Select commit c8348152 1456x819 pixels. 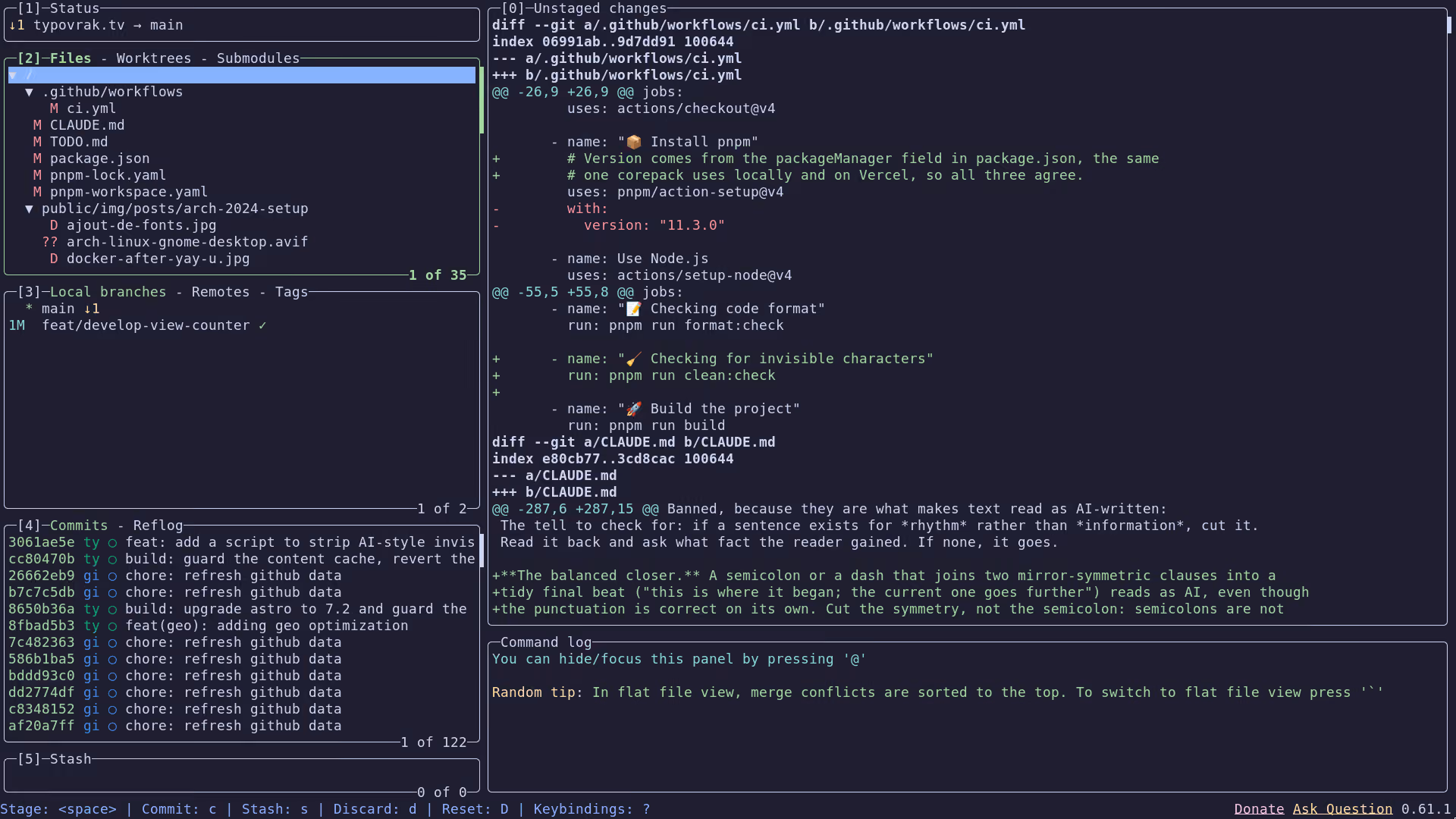click(241, 709)
